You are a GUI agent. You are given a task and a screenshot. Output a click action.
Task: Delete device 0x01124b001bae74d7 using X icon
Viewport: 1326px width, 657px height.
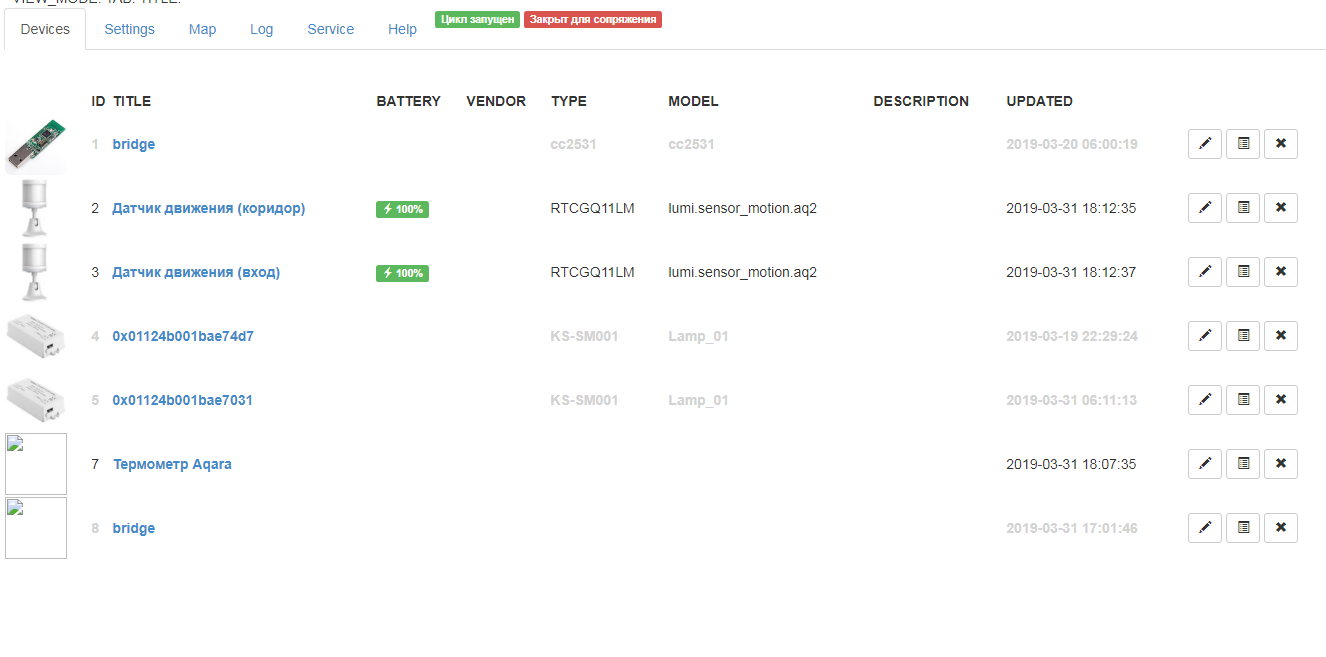(x=1281, y=336)
